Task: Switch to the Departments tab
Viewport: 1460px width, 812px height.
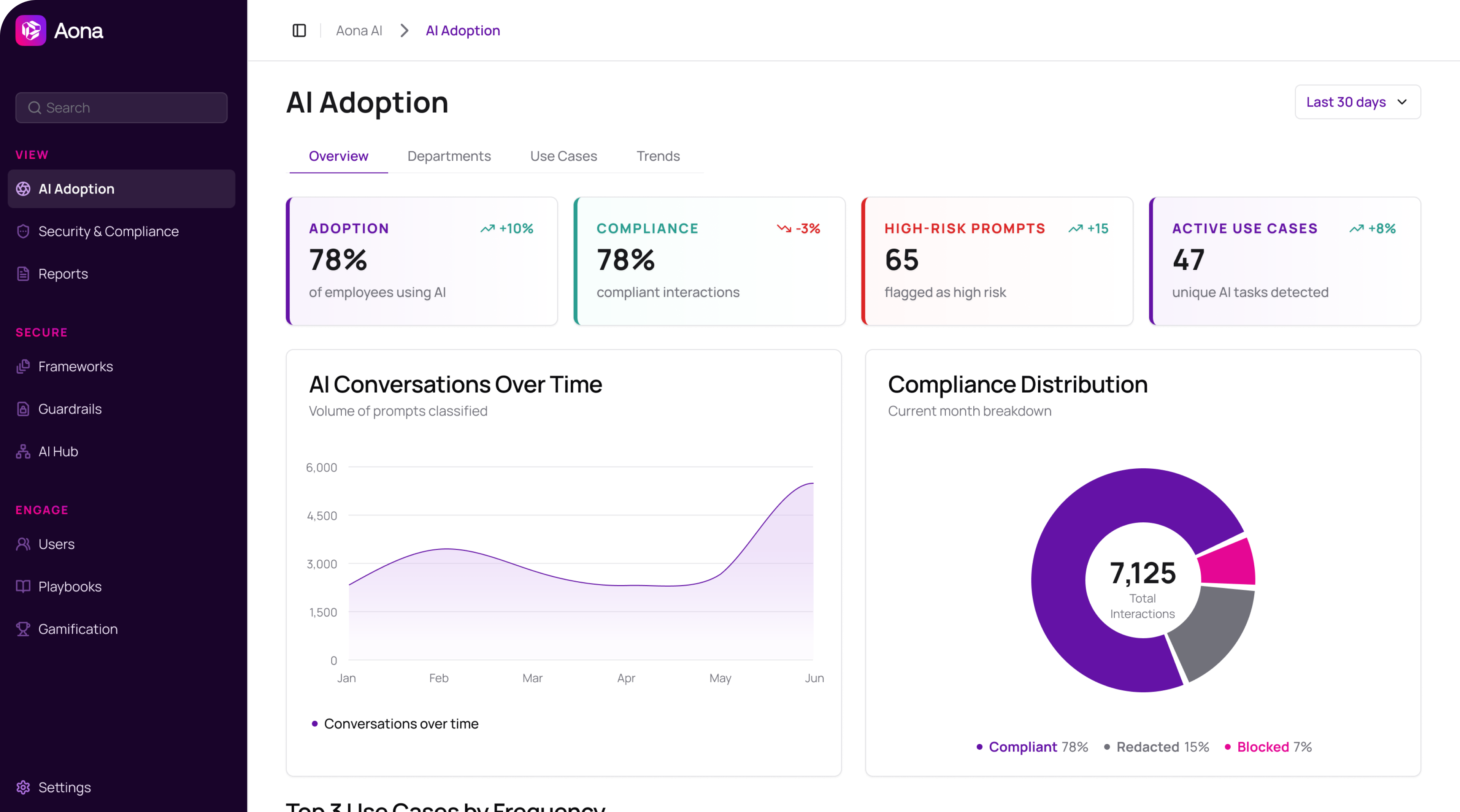Action: coord(449,156)
